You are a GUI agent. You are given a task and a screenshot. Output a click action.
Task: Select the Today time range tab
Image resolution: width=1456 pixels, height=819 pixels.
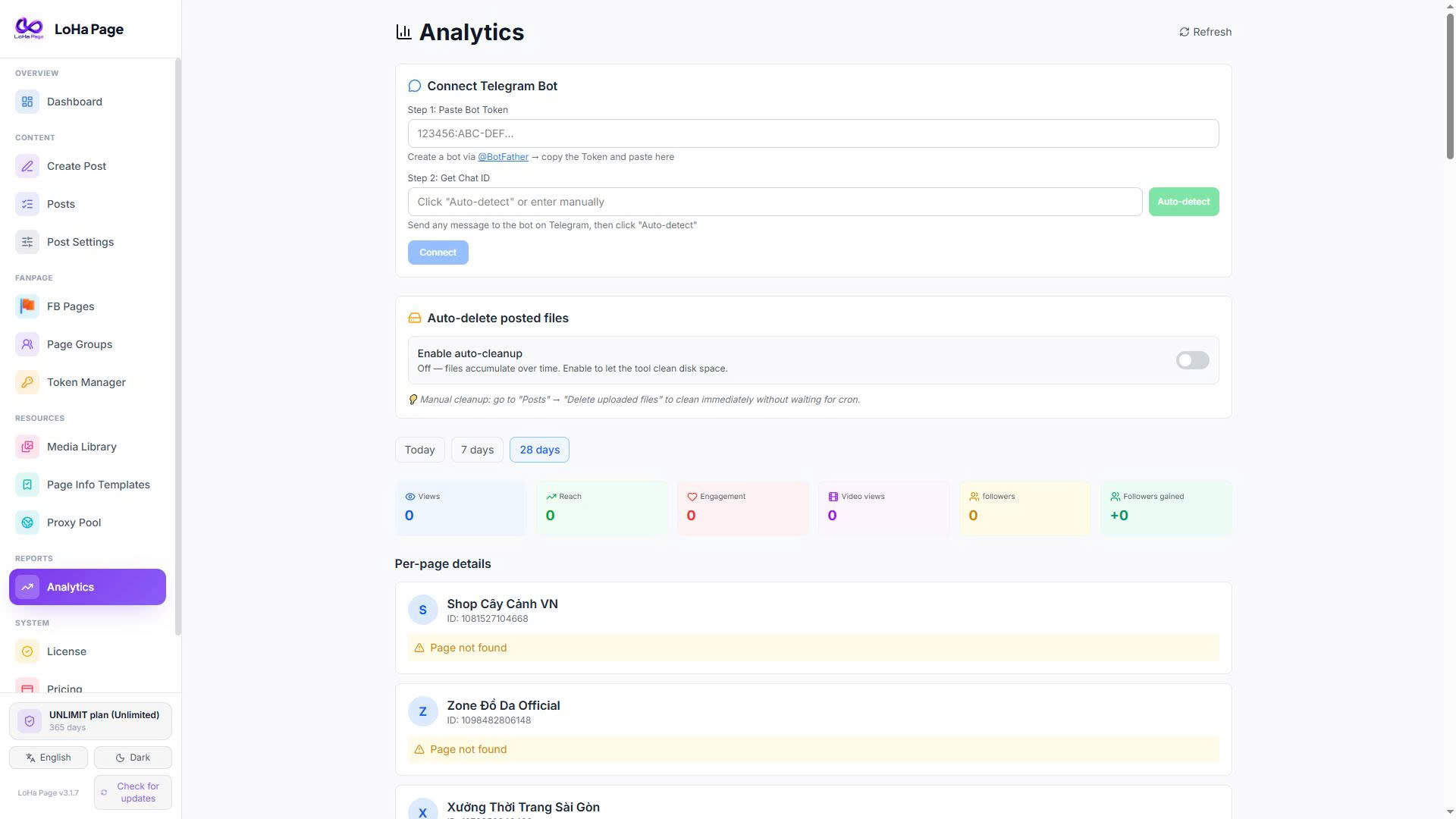click(419, 450)
